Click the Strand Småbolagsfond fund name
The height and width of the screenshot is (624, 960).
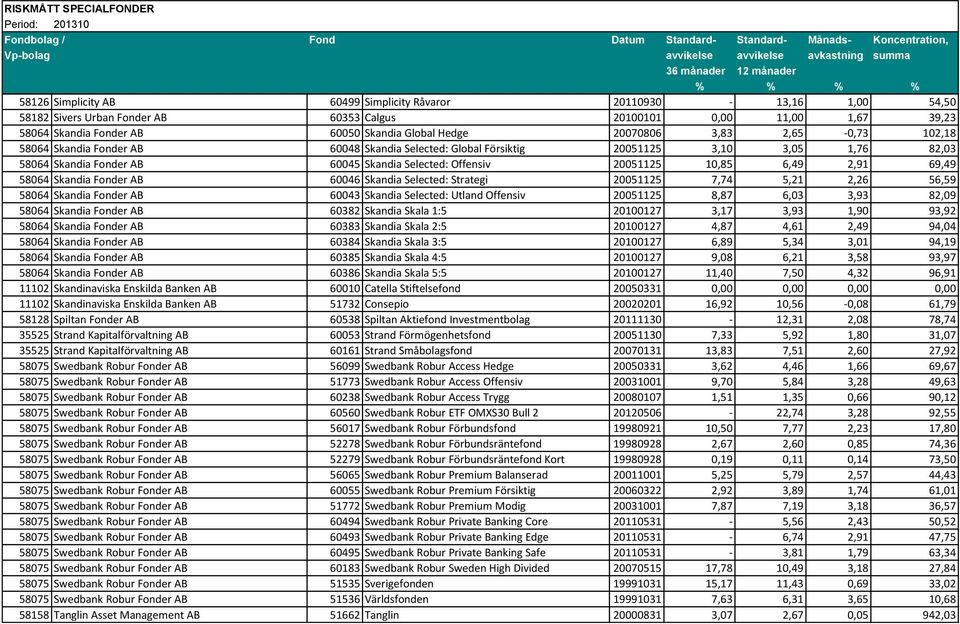pyautogui.click(x=418, y=351)
